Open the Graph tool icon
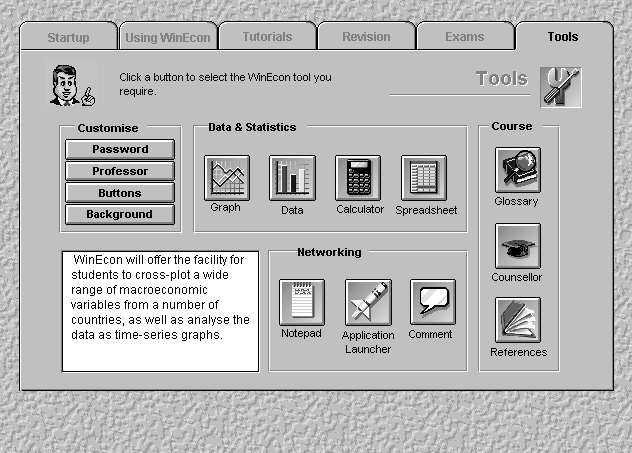Image resolution: width=632 pixels, height=453 pixels. [x=227, y=178]
